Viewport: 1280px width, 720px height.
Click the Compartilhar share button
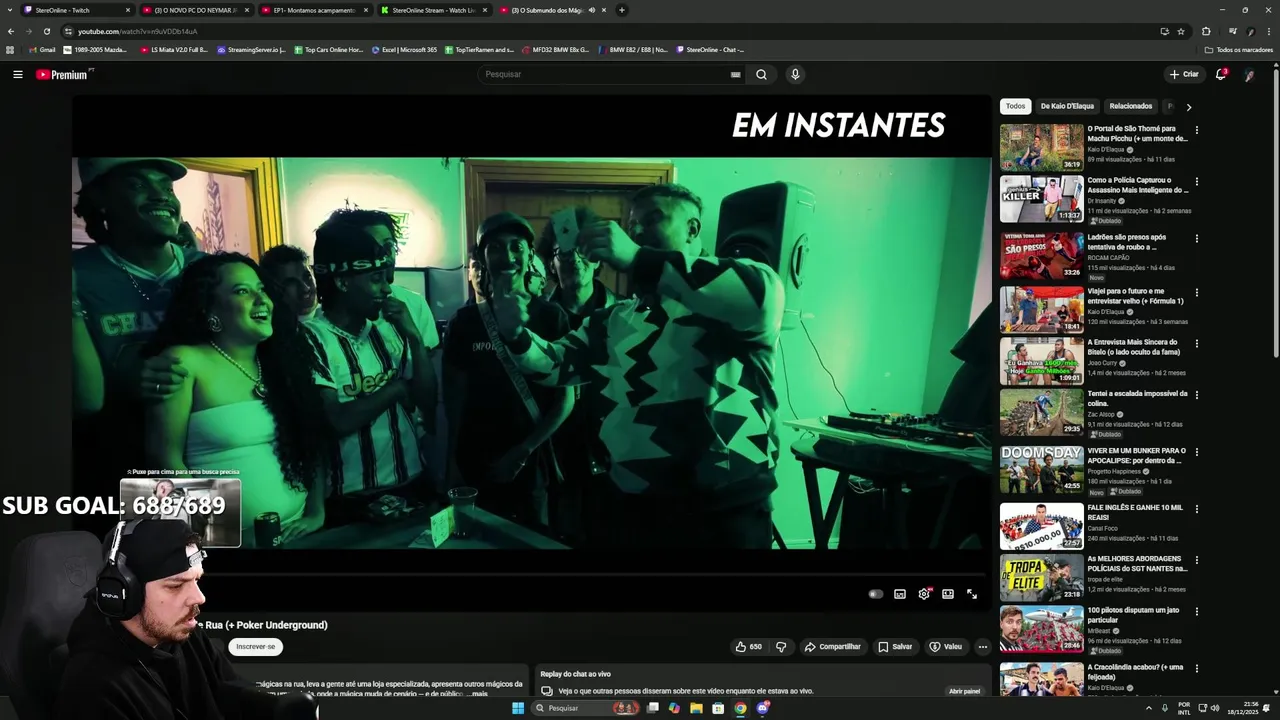(x=832, y=646)
